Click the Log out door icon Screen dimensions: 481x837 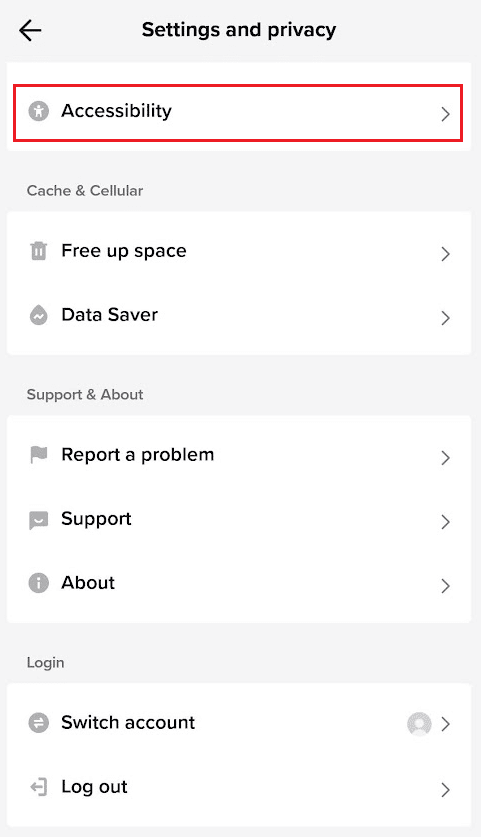[x=38, y=787]
